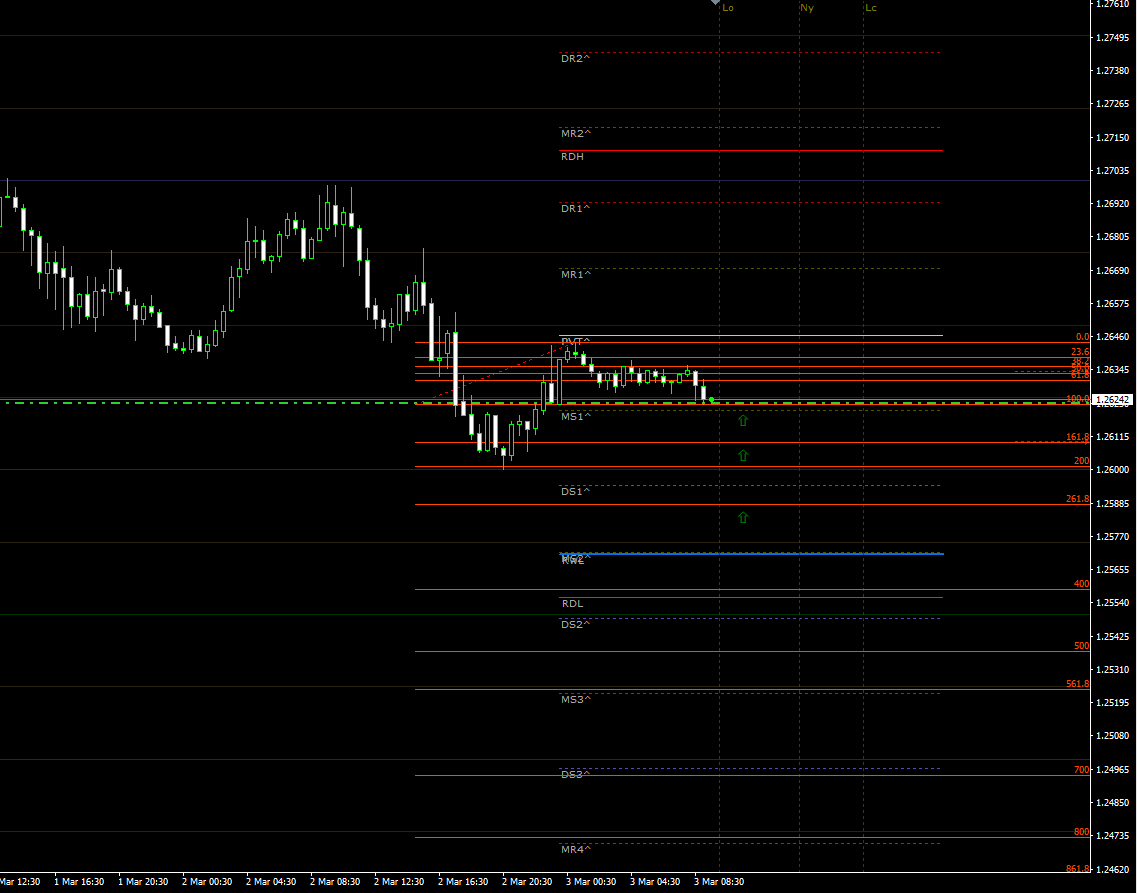Click the green dot at current candle
The image size is (1137, 893).
click(712, 400)
